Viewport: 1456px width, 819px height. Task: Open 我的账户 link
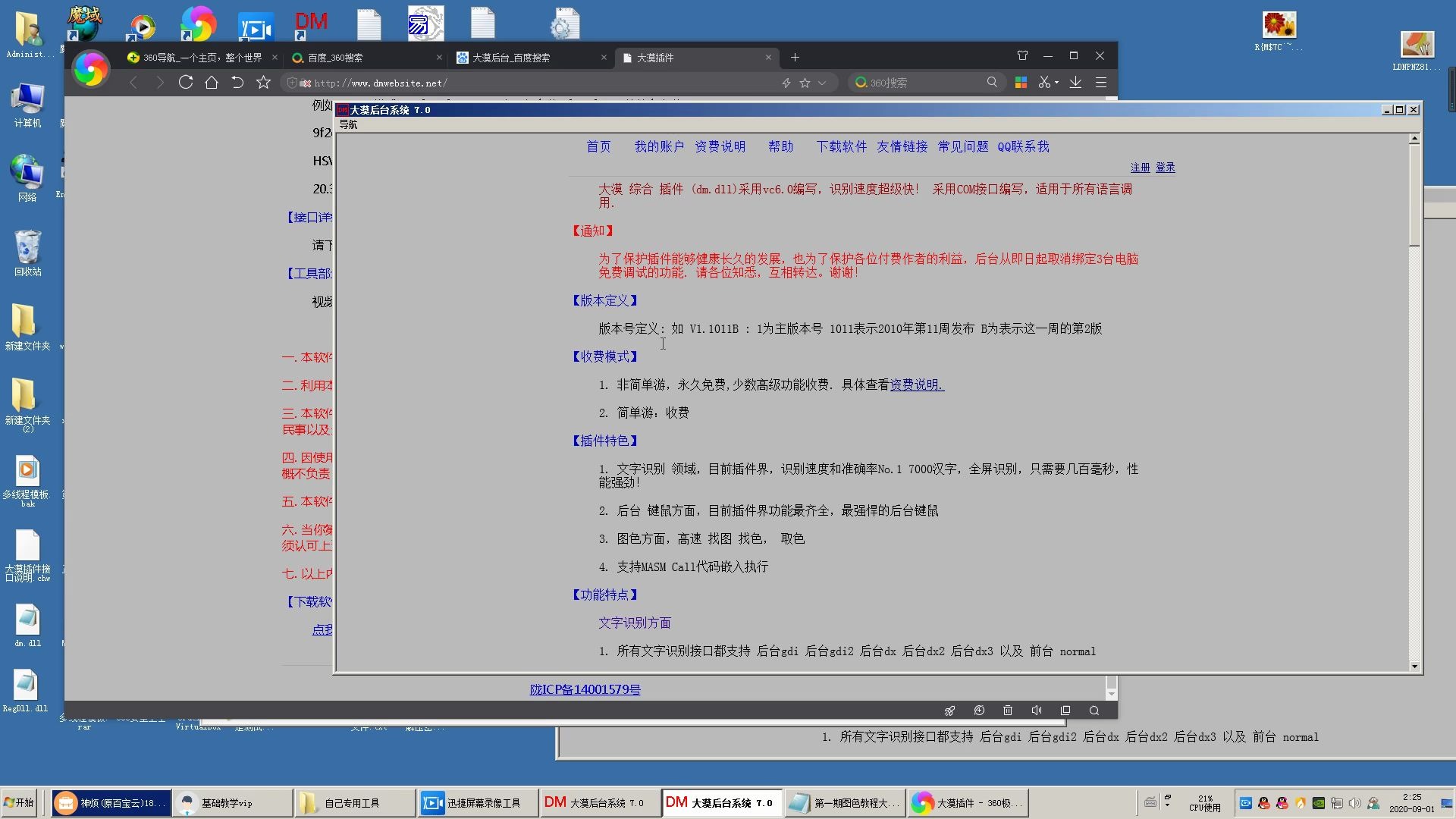click(x=659, y=147)
